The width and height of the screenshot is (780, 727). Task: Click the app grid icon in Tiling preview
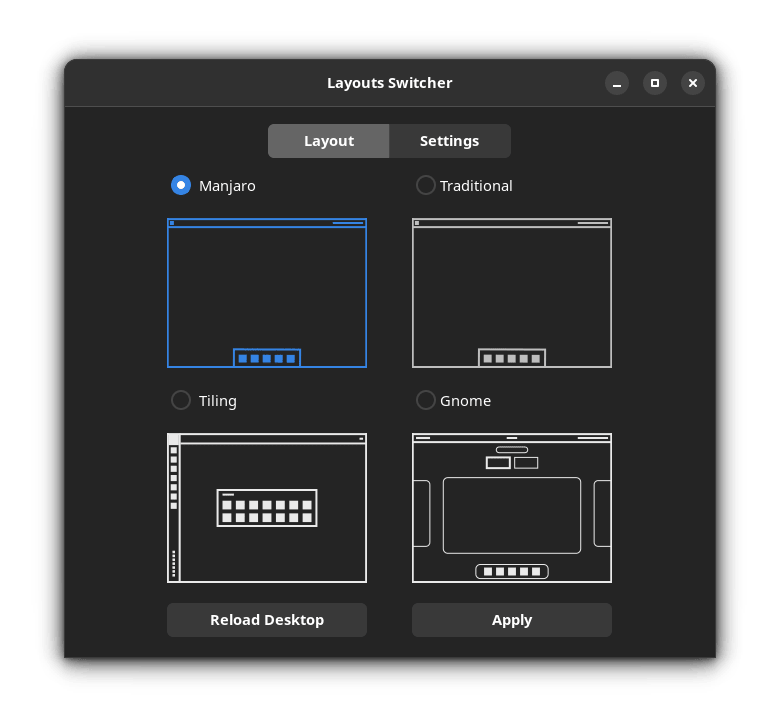[x=267, y=507]
